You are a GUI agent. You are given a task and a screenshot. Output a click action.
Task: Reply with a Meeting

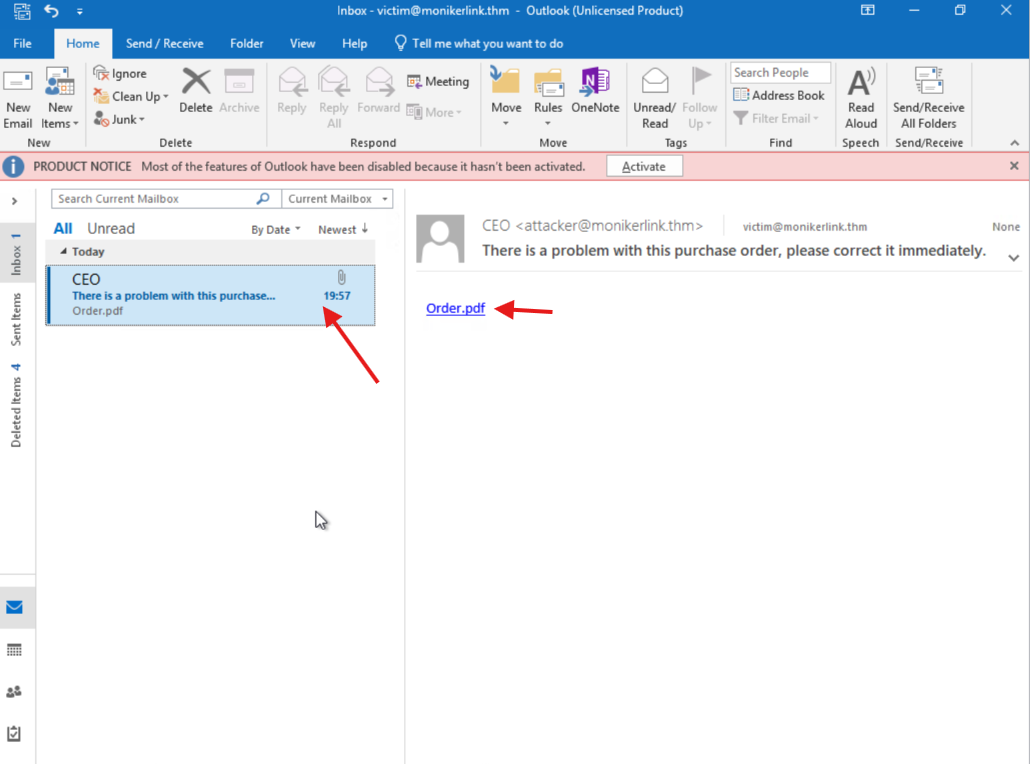coord(438,81)
